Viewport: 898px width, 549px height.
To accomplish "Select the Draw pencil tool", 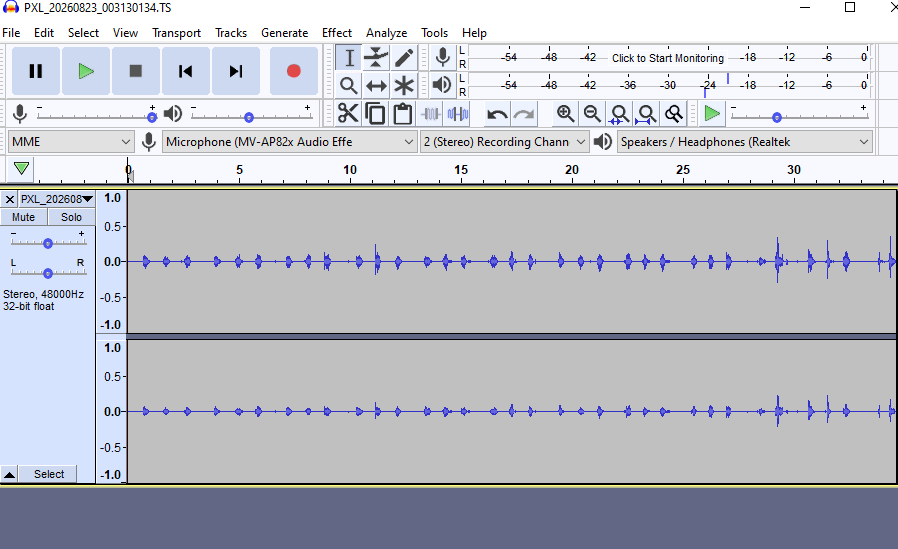I will coord(404,58).
